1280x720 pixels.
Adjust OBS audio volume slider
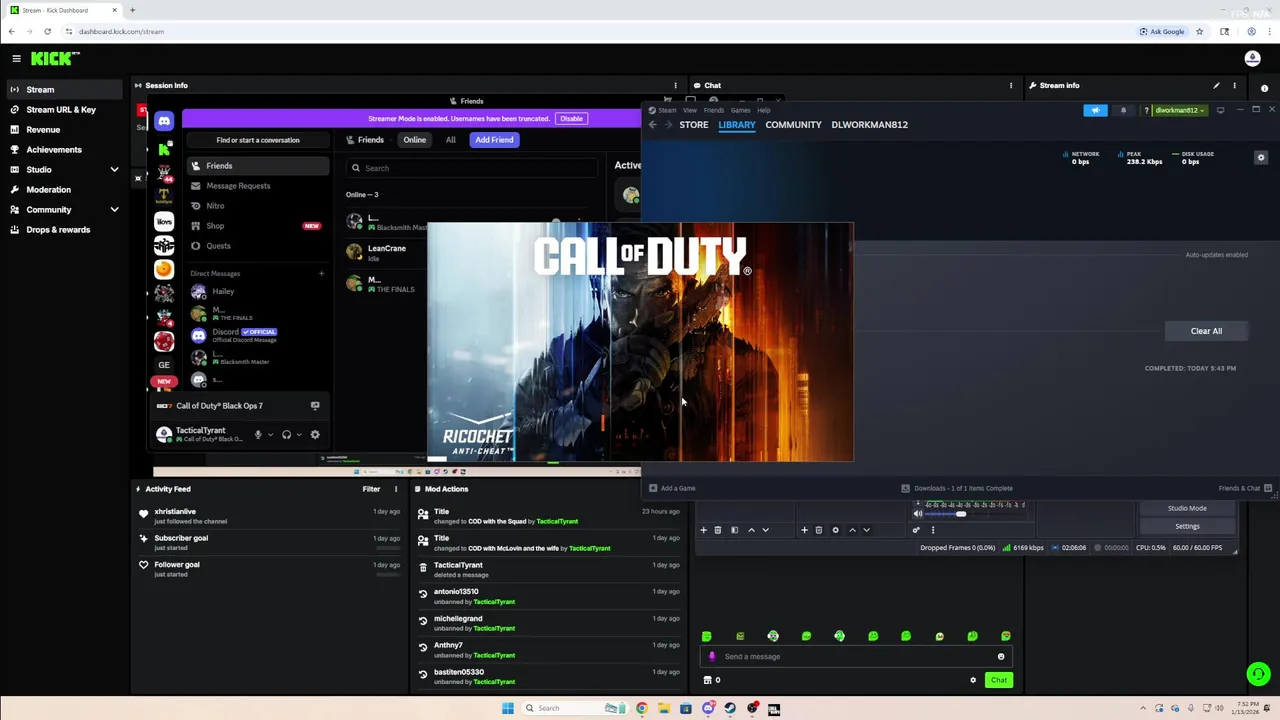(961, 514)
